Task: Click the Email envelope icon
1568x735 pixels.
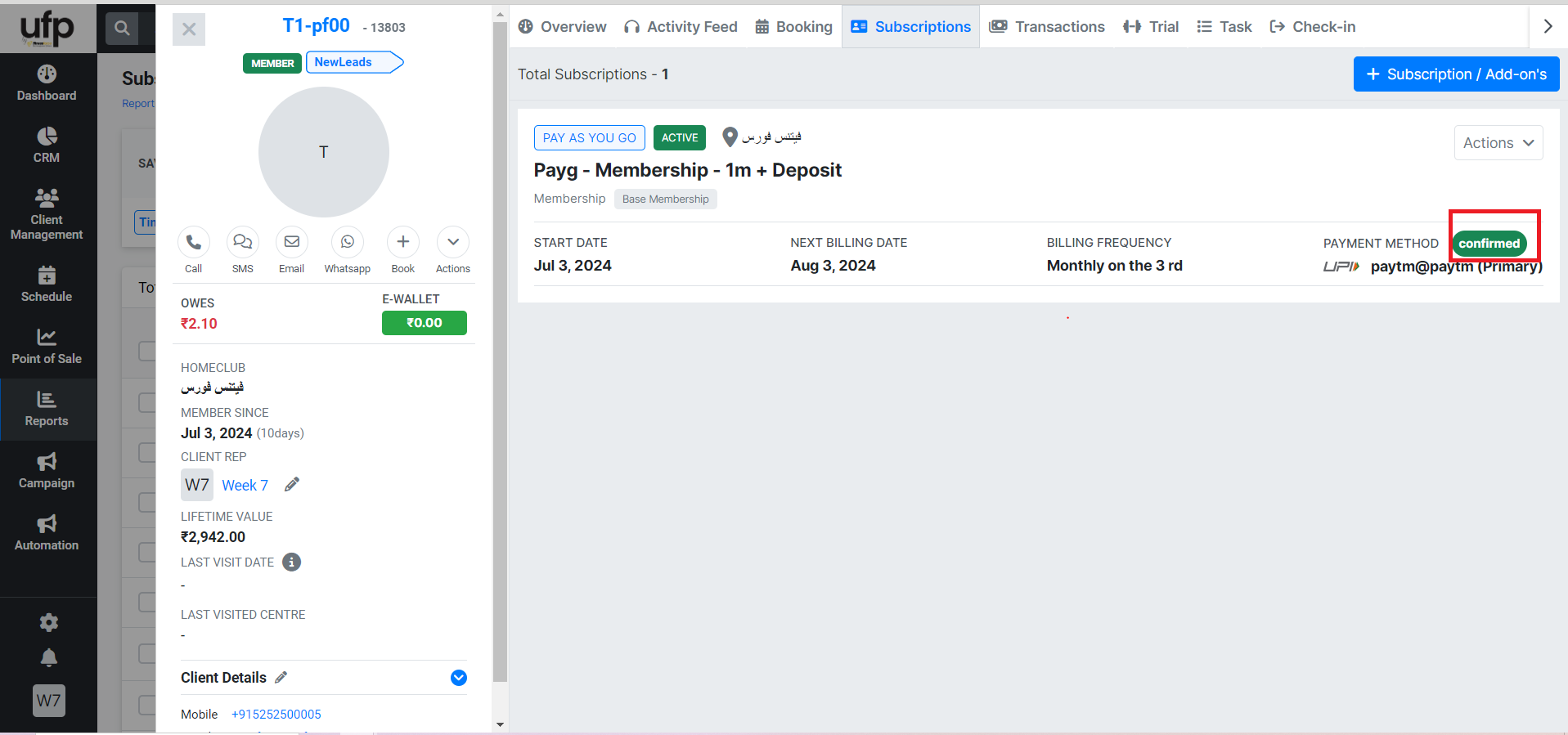Action: pyautogui.click(x=291, y=242)
